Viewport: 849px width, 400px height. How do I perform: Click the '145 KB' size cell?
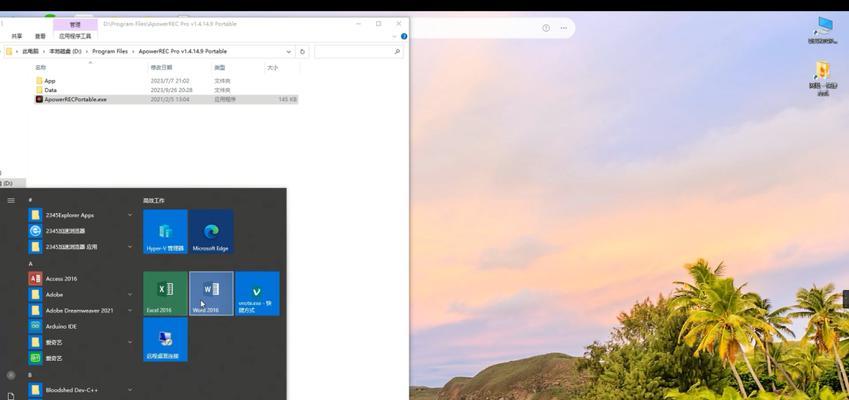[288, 100]
